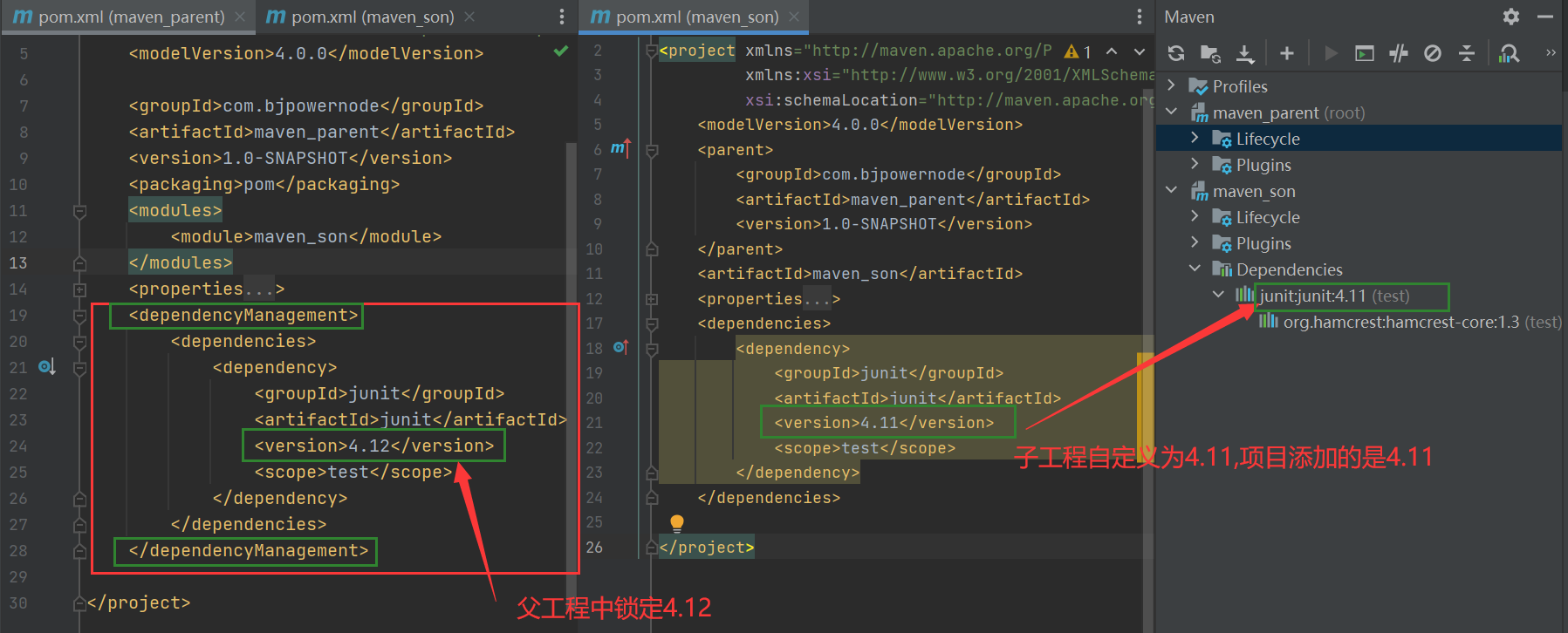Collapse the junit:junit:4.11 dependency
Screen dimensions: 1568x633
tap(1219, 295)
